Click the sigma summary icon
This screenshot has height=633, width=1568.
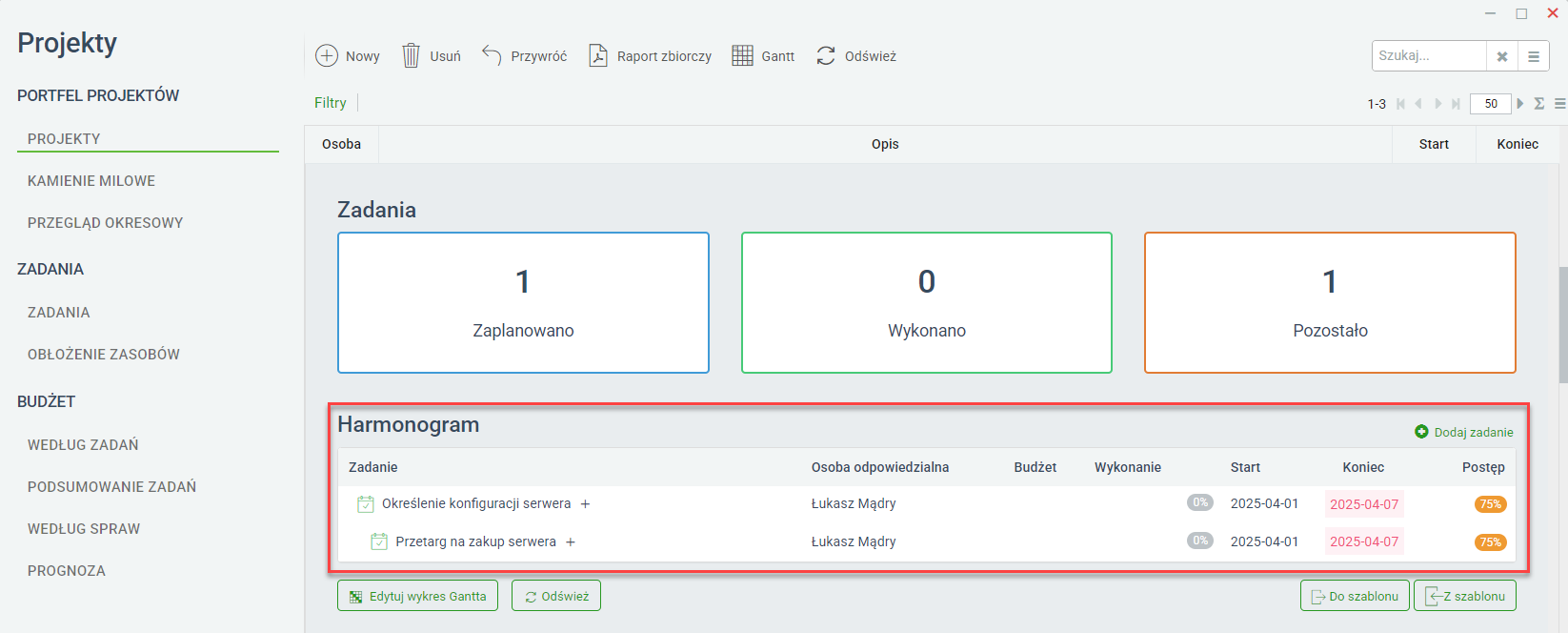[x=1539, y=104]
